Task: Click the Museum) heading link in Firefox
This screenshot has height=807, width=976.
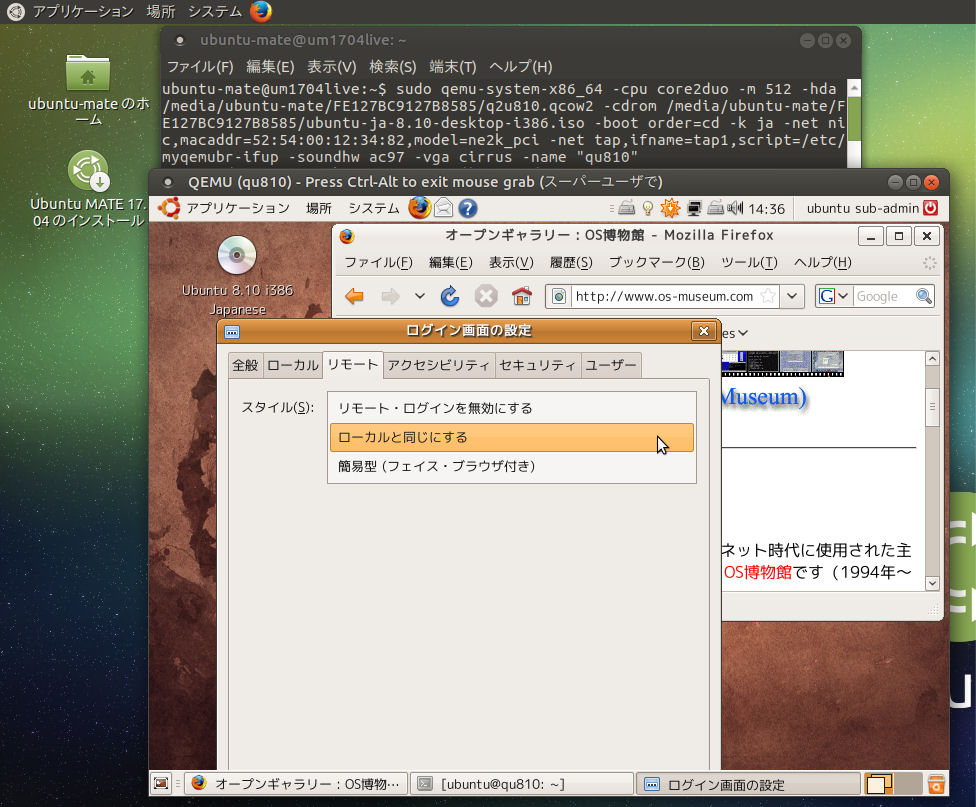Action: click(x=764, y=397)
